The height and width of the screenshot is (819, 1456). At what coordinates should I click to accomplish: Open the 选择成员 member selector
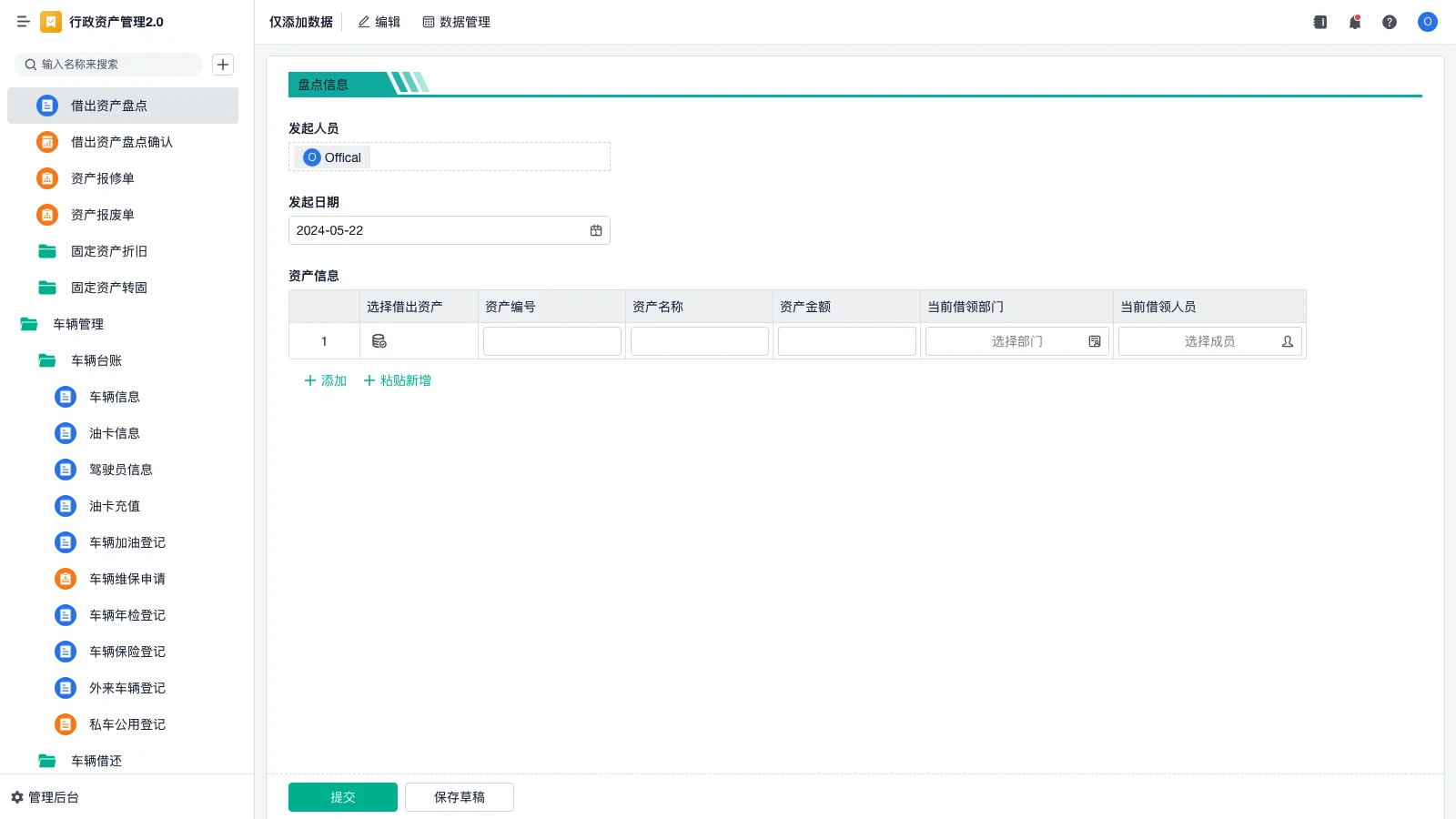point(1210,341)
